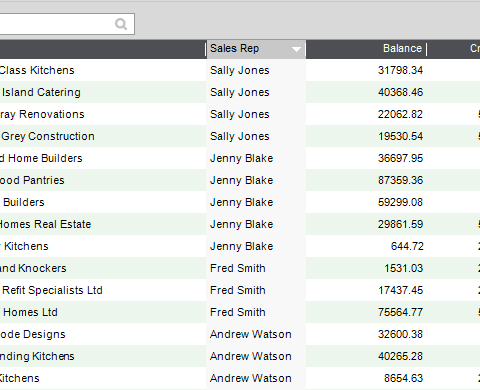Click Andrew Watson in Designs row

251,334
